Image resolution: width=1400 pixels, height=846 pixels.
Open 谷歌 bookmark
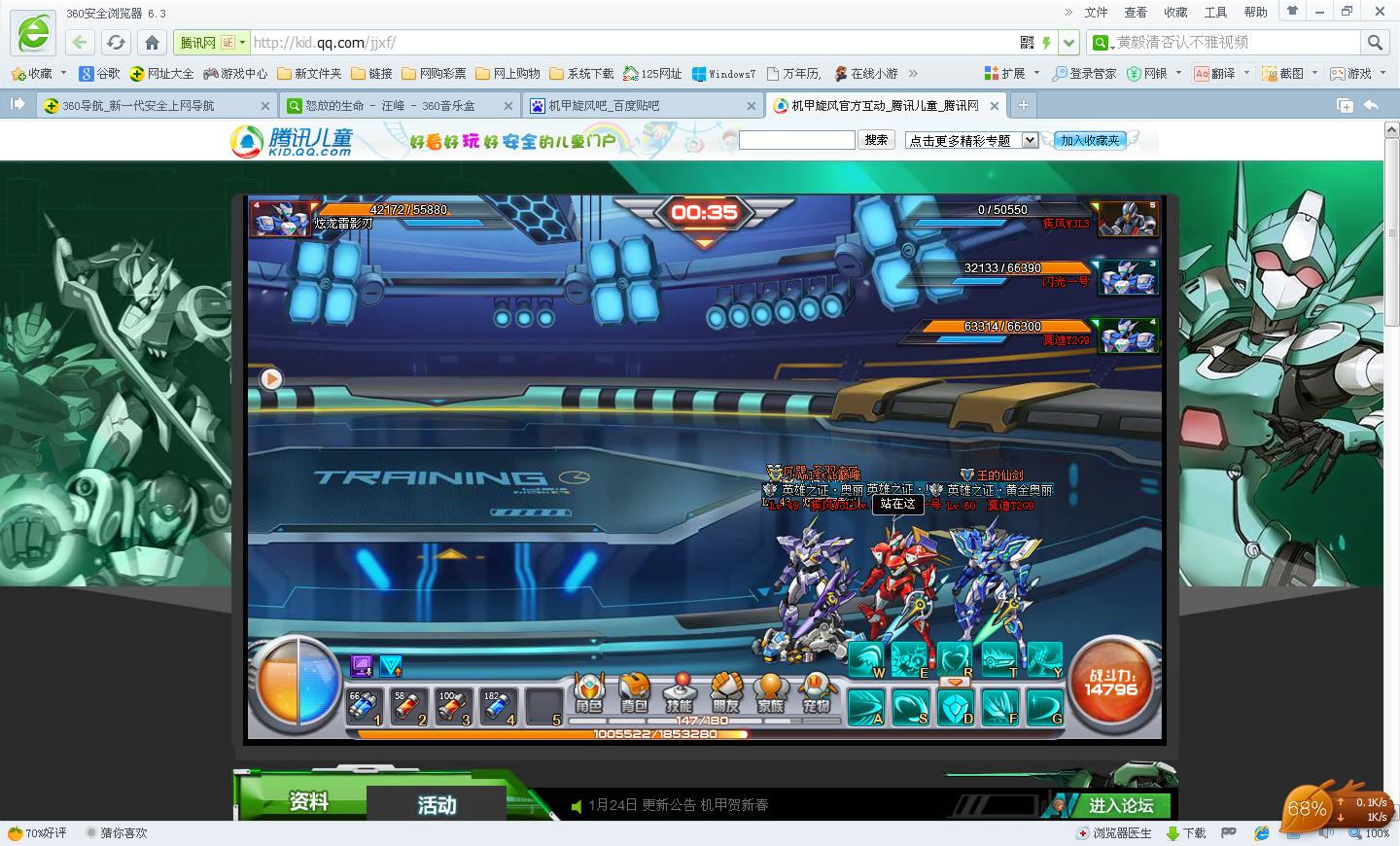100,73
